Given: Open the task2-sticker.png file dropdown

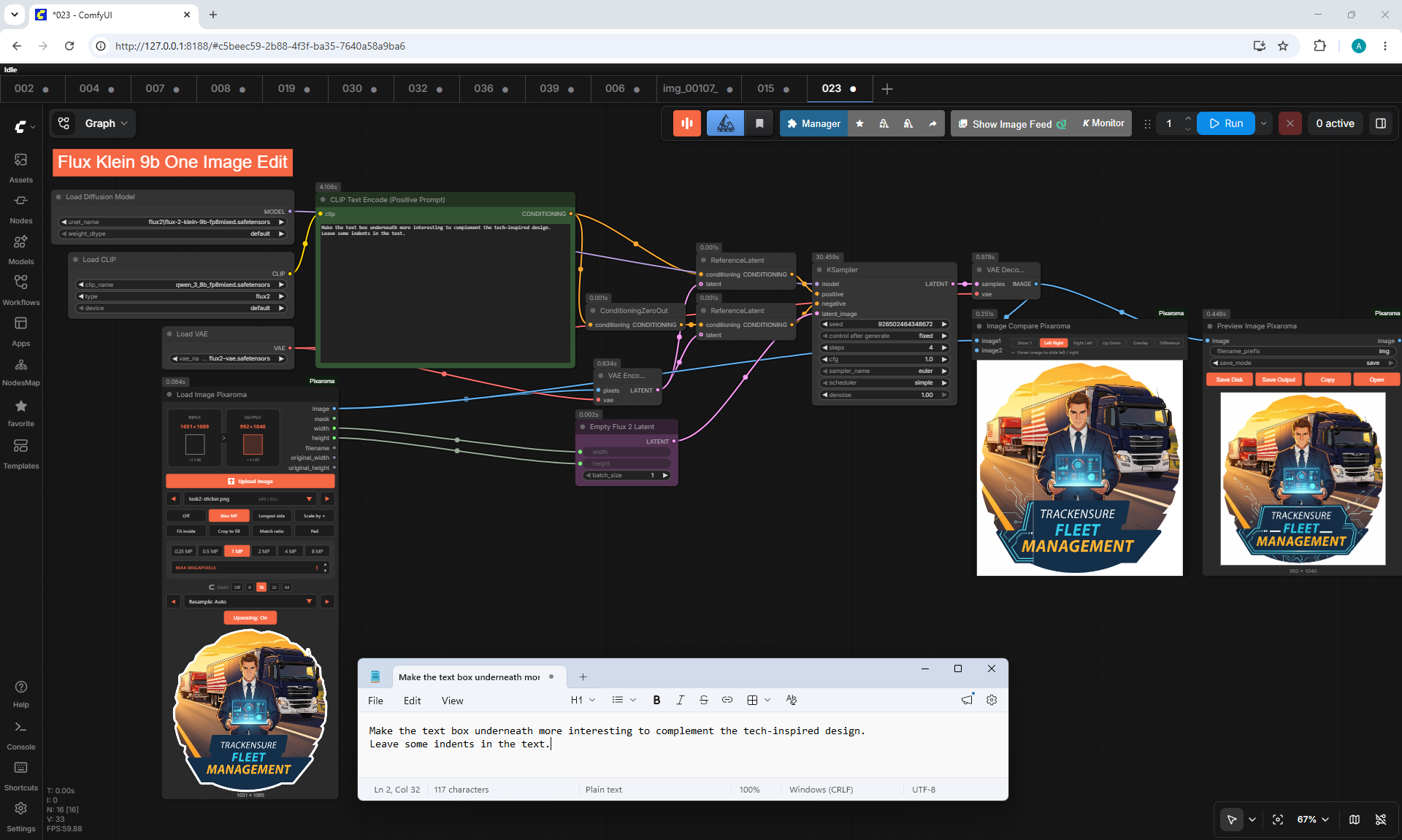Looking at the screenshot, I should tap(249, 498).
